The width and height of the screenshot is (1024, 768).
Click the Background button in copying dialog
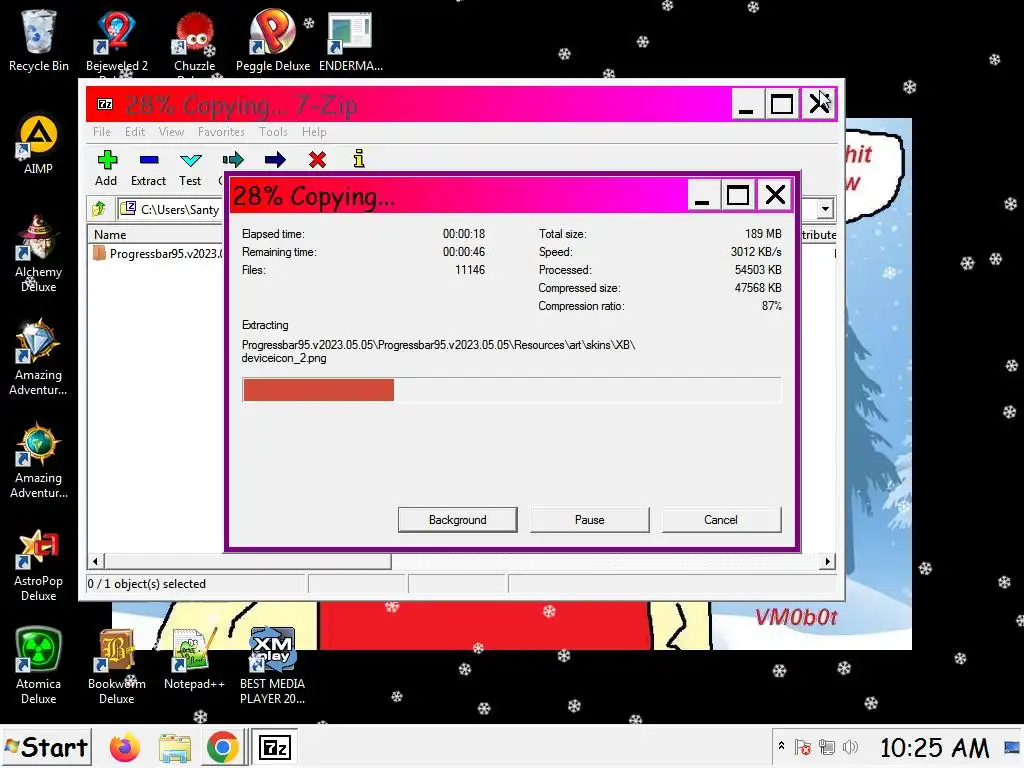(457, 520)
